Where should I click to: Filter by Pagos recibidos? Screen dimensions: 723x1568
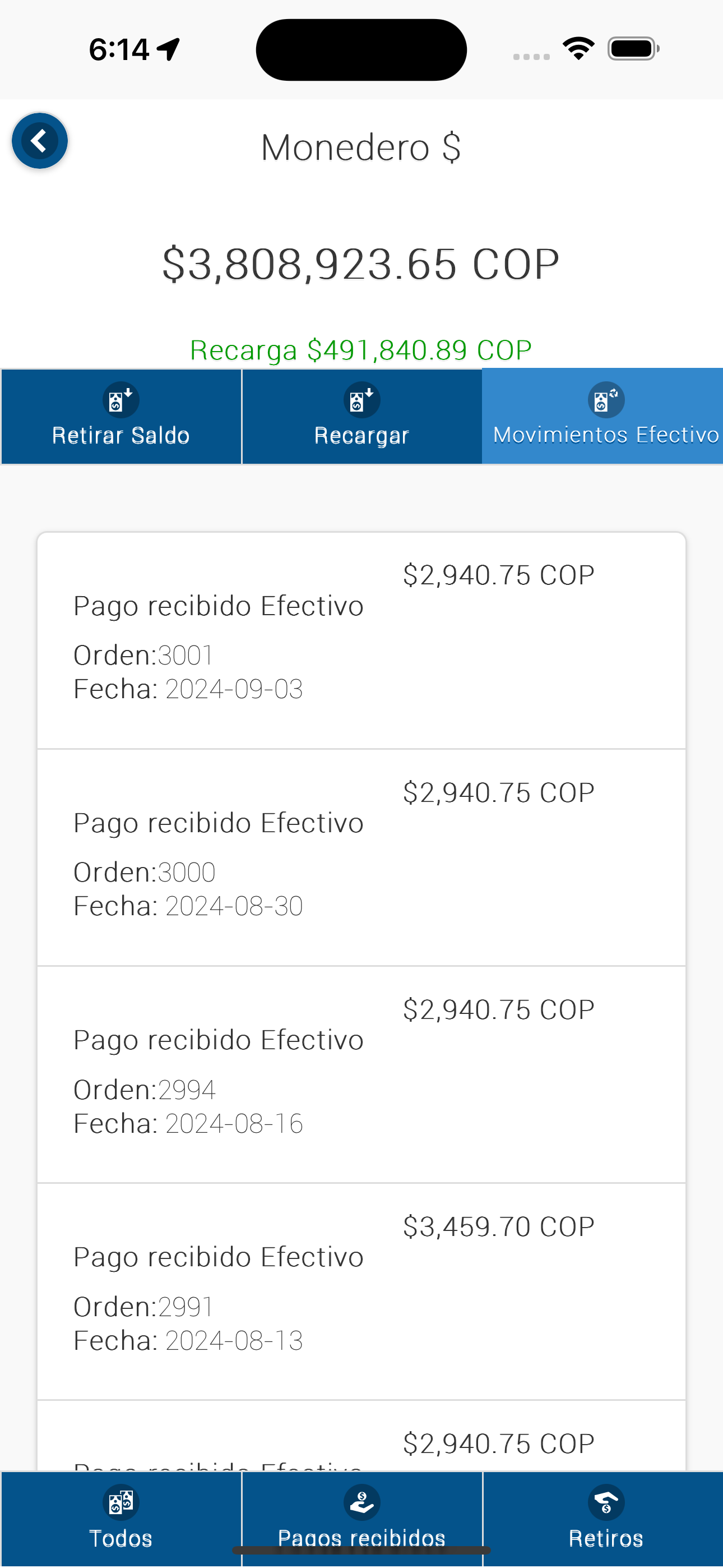tap(361, 1537)
